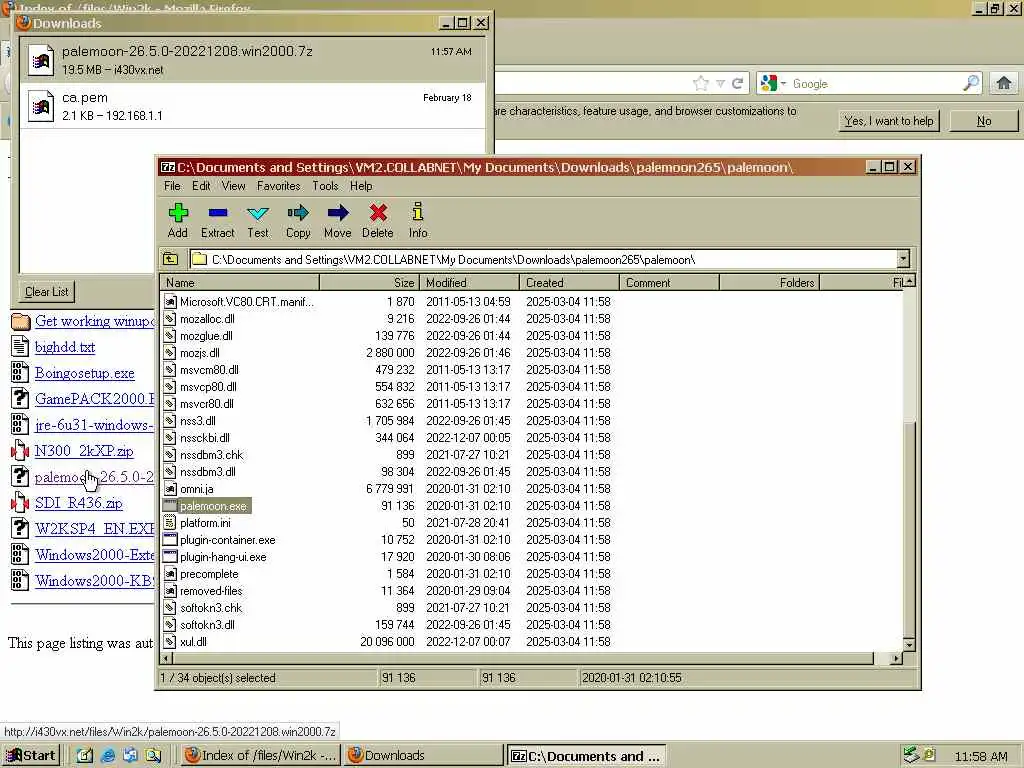Click the ca.pem download item icon
Viewport: 1024px width, 768px height.
click(x=40, y=106)
